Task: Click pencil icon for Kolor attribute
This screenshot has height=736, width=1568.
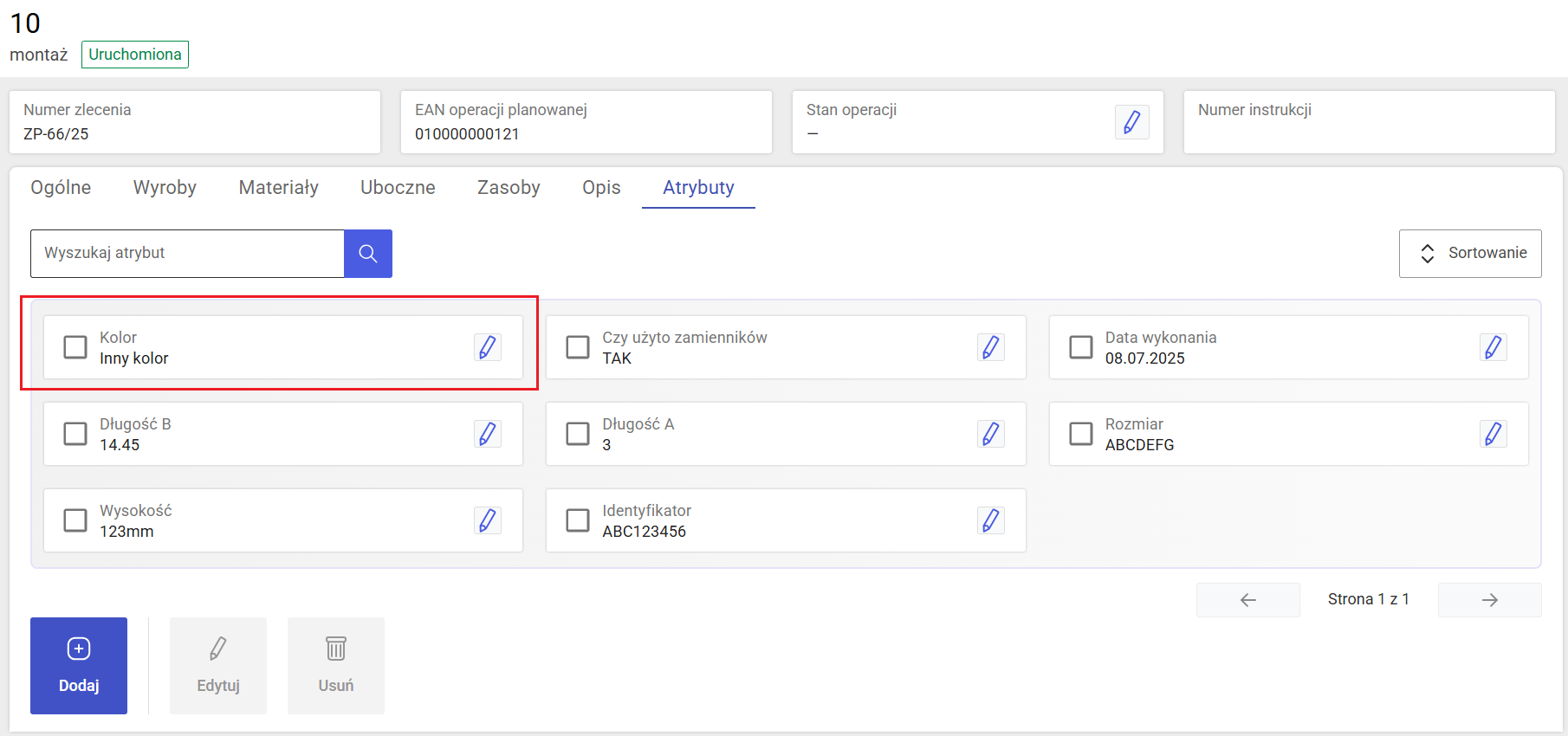Action: 488,347
